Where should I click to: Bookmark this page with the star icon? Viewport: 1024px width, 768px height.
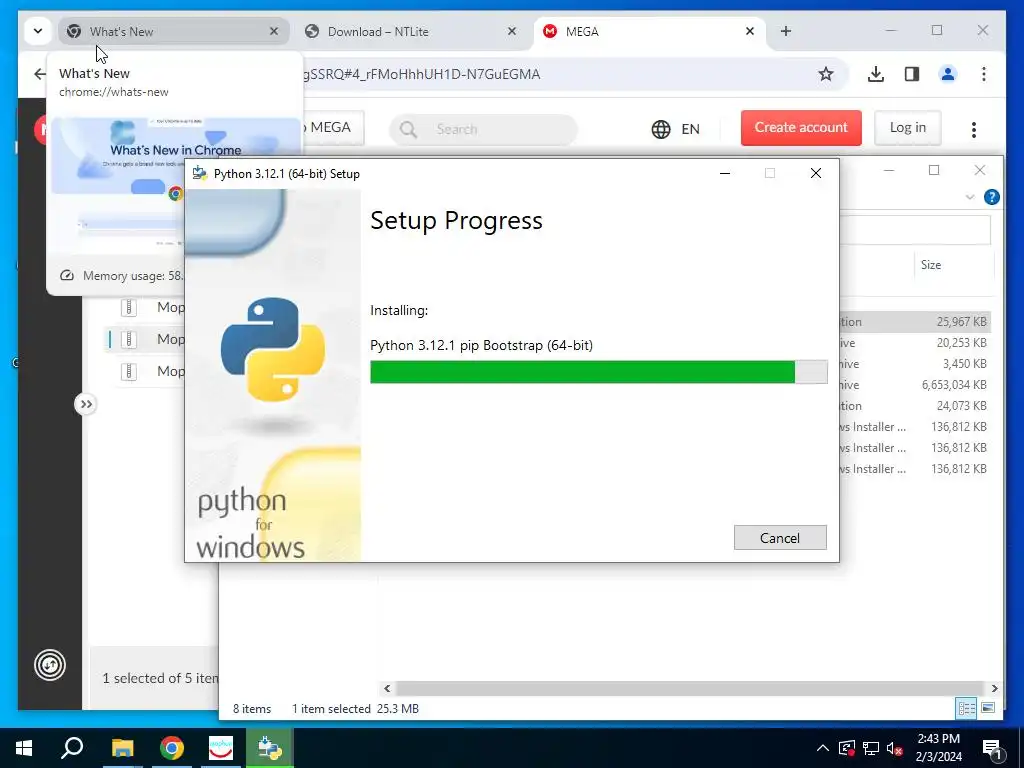pos(825,74)
